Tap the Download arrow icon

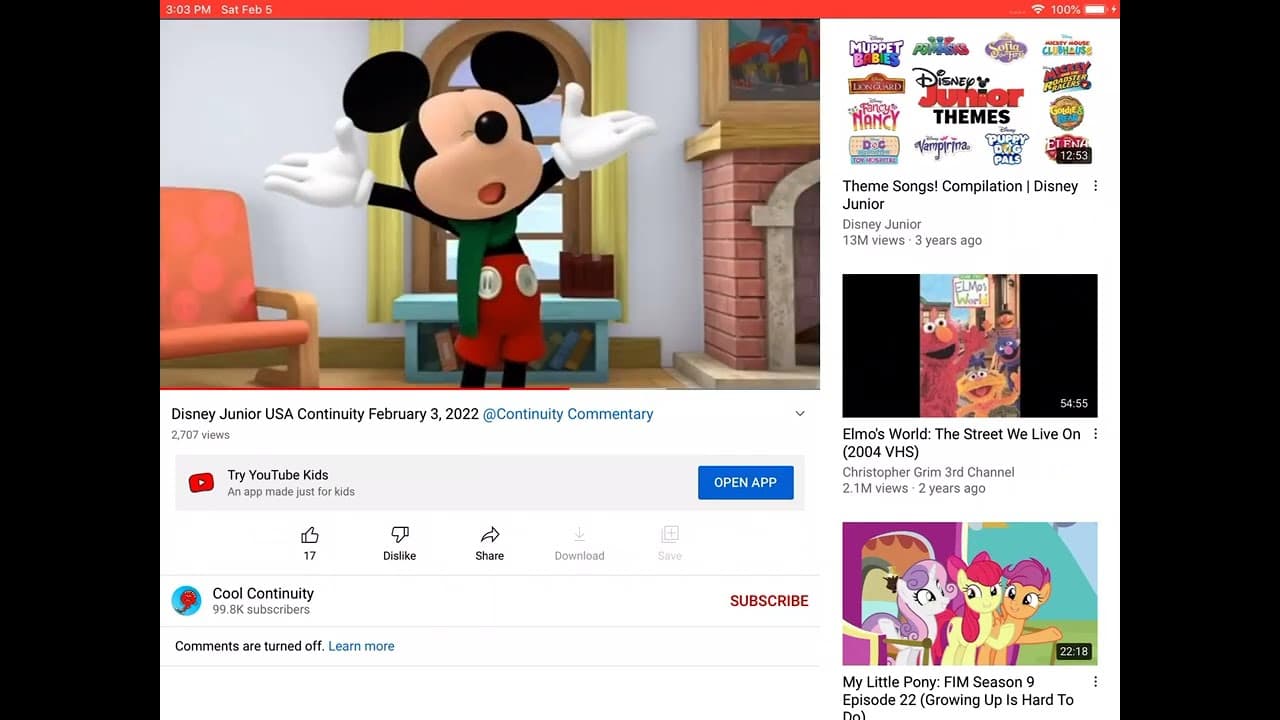(580, 535)
